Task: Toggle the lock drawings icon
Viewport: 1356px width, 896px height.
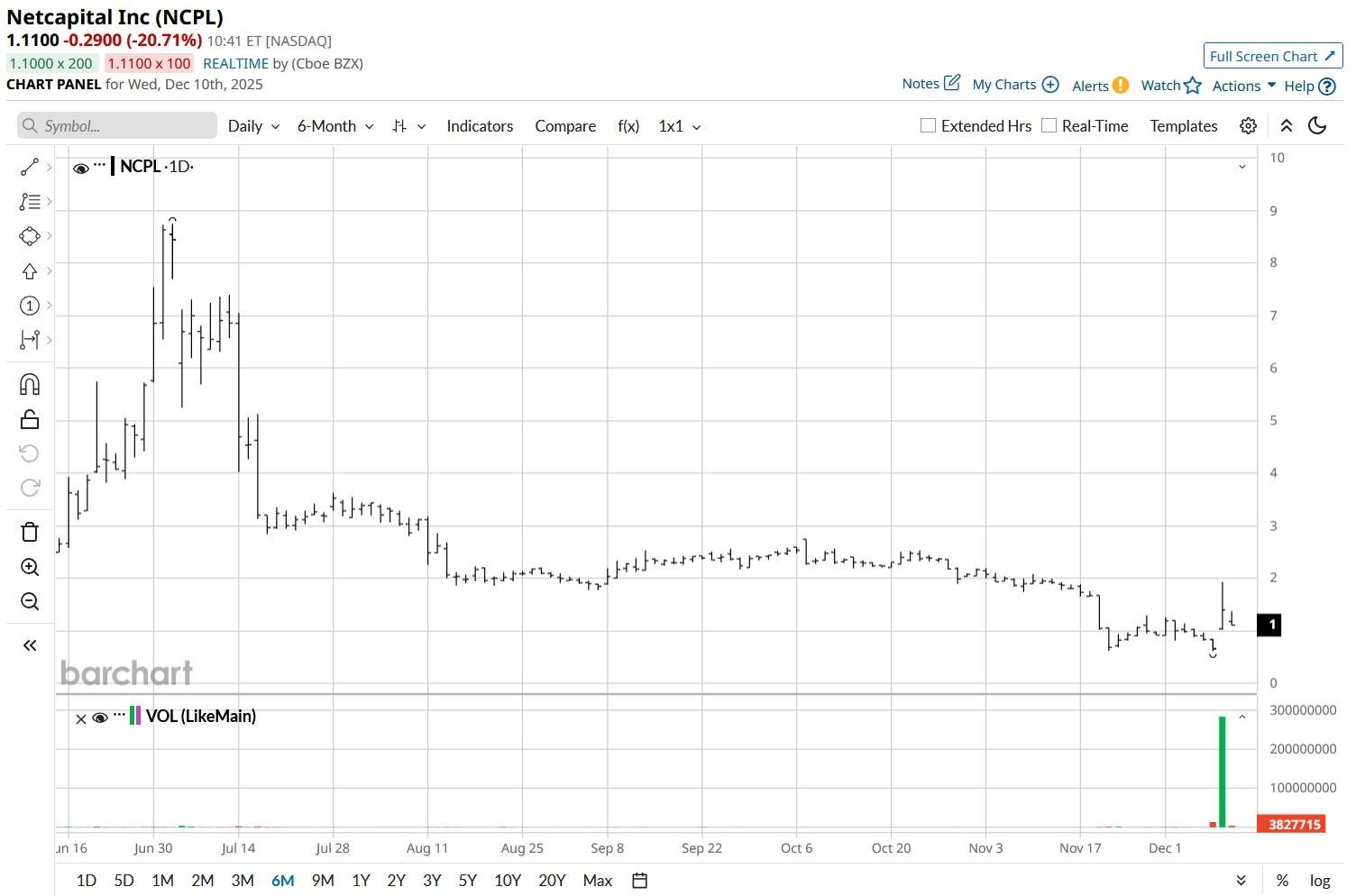Action: coord(30,419)
